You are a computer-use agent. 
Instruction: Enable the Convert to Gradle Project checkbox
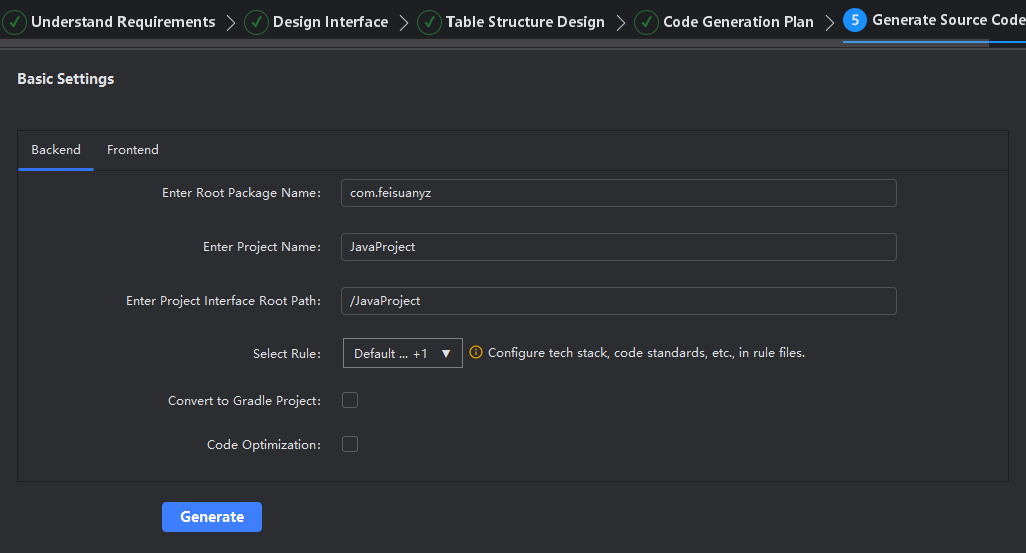350,401
